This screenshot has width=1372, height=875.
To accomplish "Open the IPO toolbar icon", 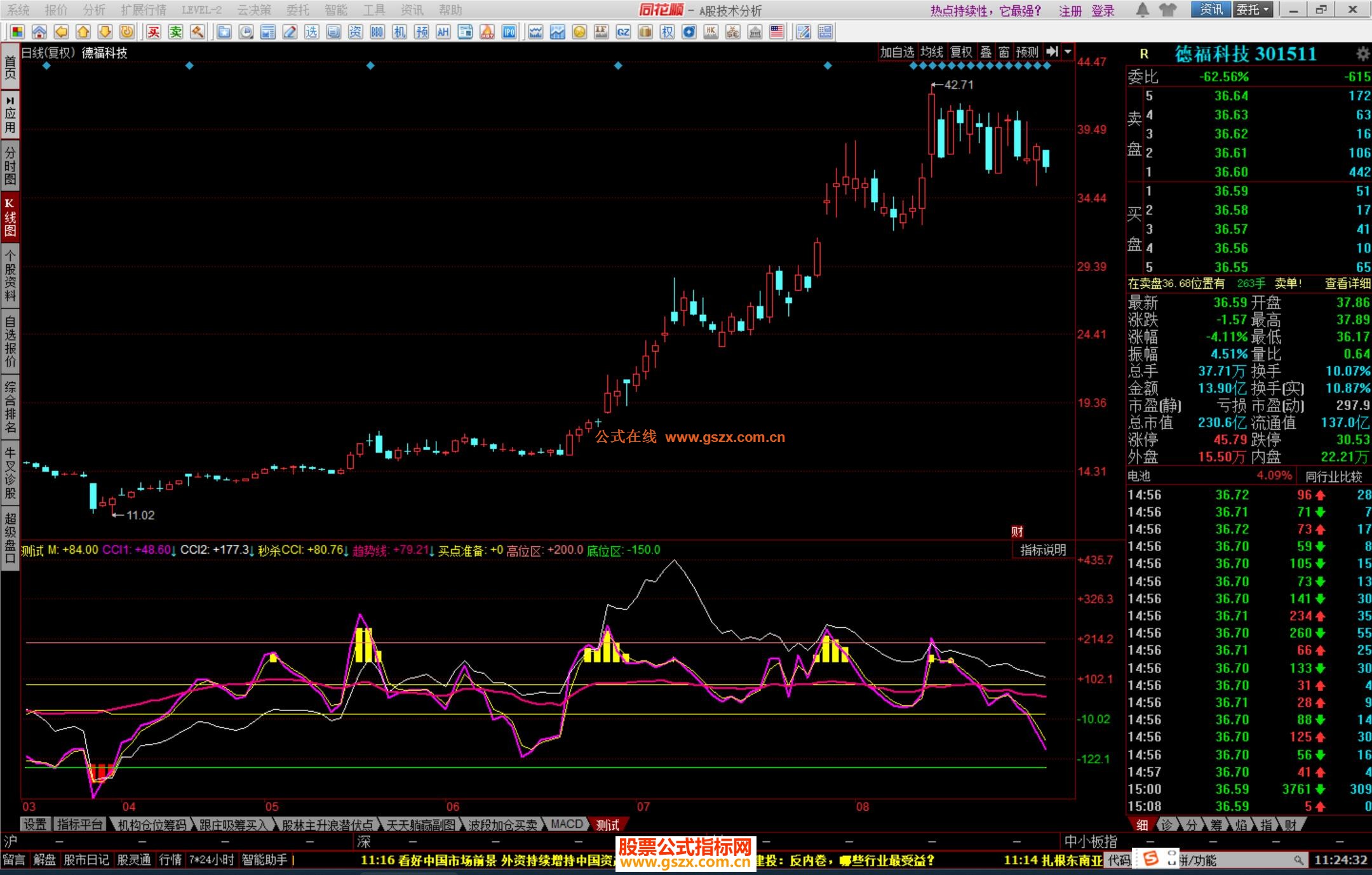I will pyautogui.click(x=509, y=32).
